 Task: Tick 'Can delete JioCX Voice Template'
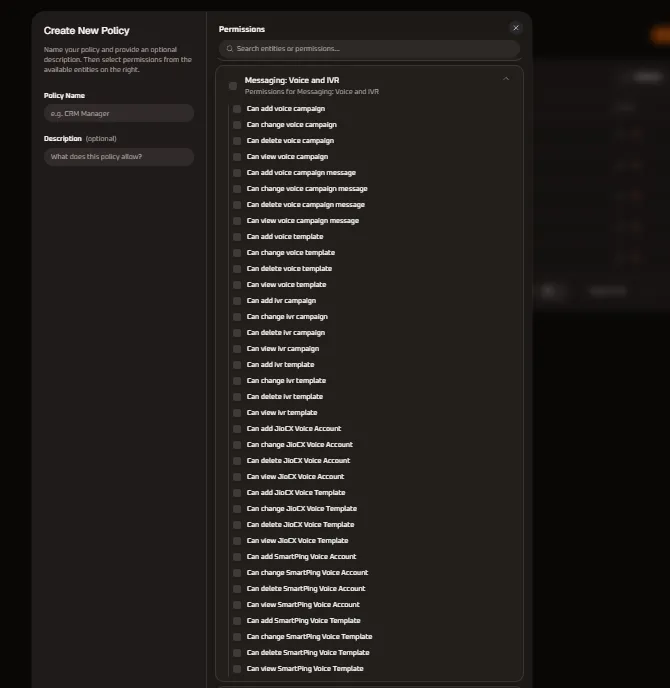tap(237, 525)
